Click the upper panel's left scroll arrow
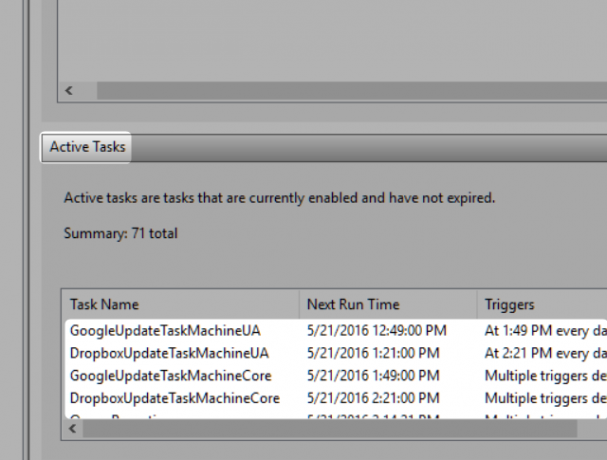 69,91
